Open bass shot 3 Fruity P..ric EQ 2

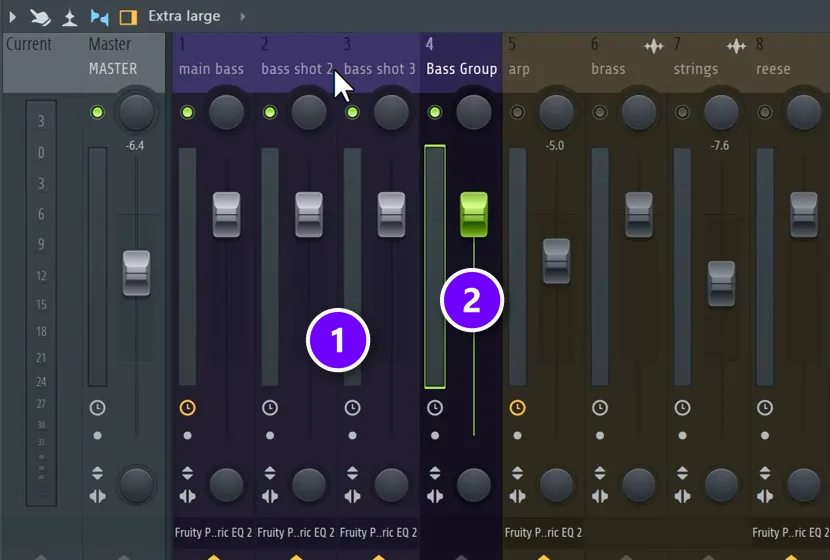378,532
